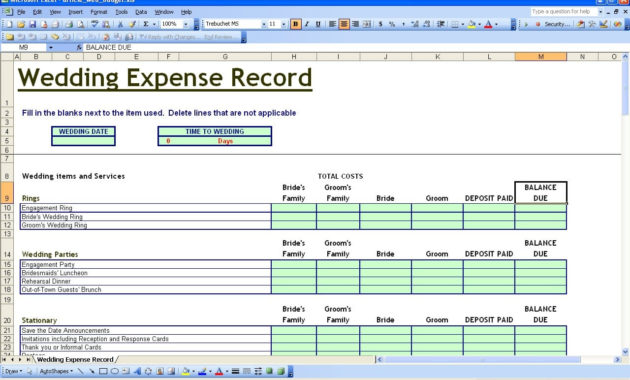
Task: Click the 3-D Style icon
Action: pyautogui.click(x=281, y=372)
